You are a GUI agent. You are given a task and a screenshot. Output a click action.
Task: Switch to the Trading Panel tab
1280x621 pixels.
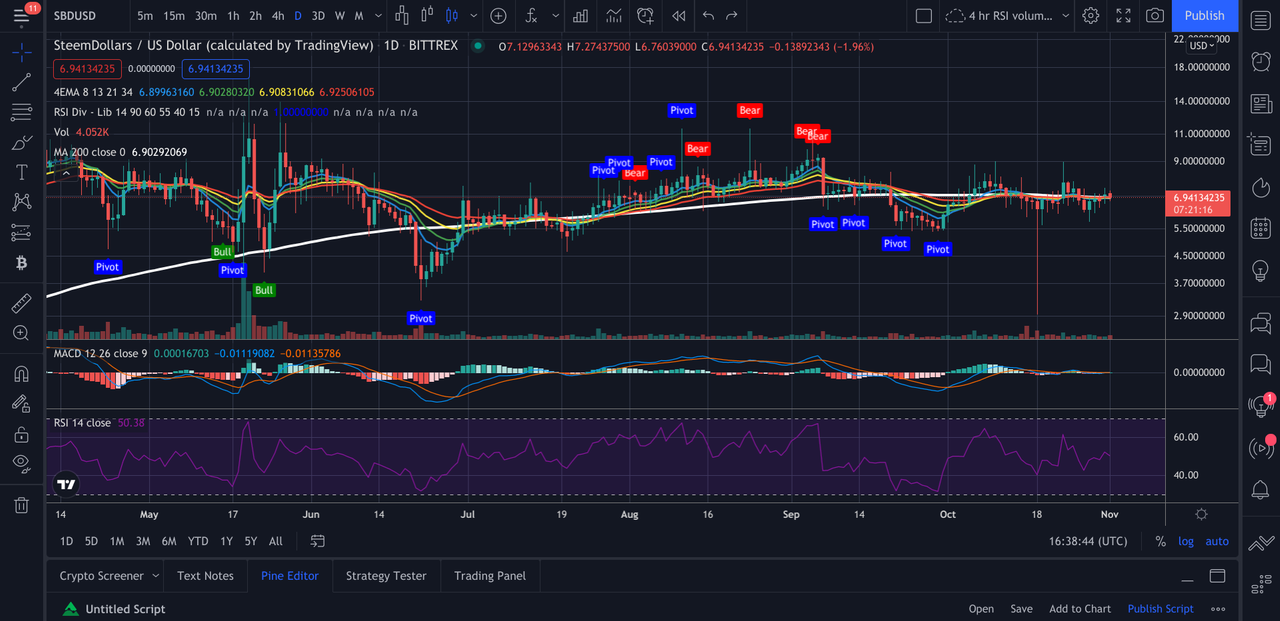click(490, 576)
